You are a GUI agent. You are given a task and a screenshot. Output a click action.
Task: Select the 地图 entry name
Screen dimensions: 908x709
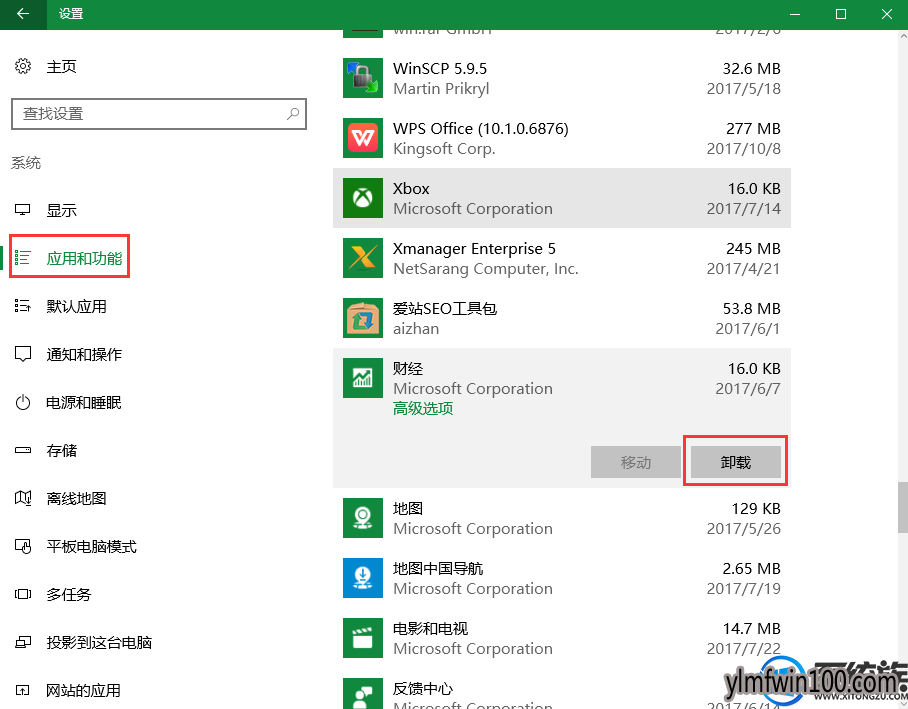[408, 509]
